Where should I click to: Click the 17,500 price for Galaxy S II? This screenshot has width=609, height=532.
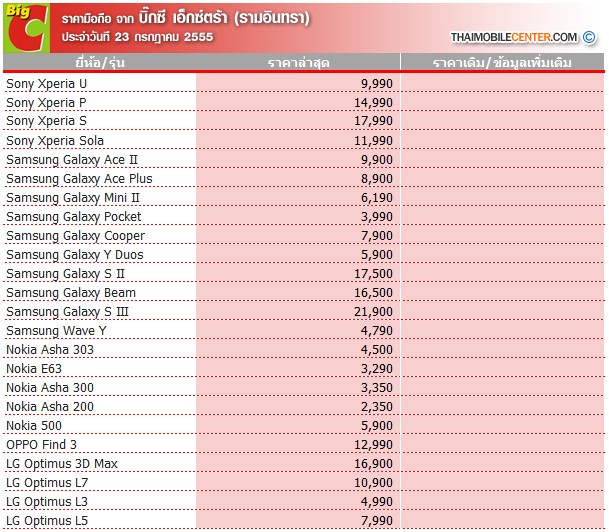(x=373, y=274)
